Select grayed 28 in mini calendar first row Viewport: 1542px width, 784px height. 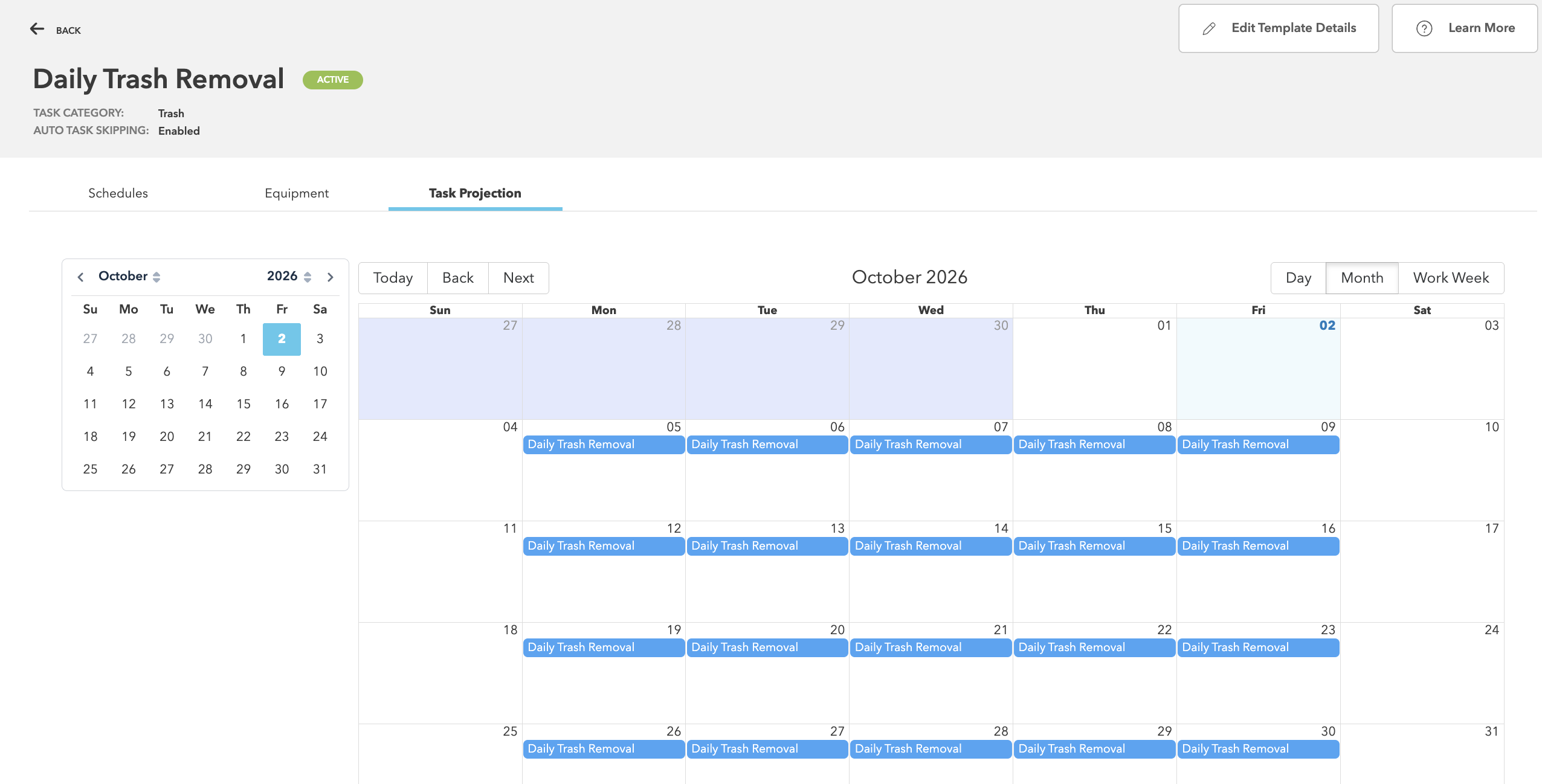[x=129, y=339]
